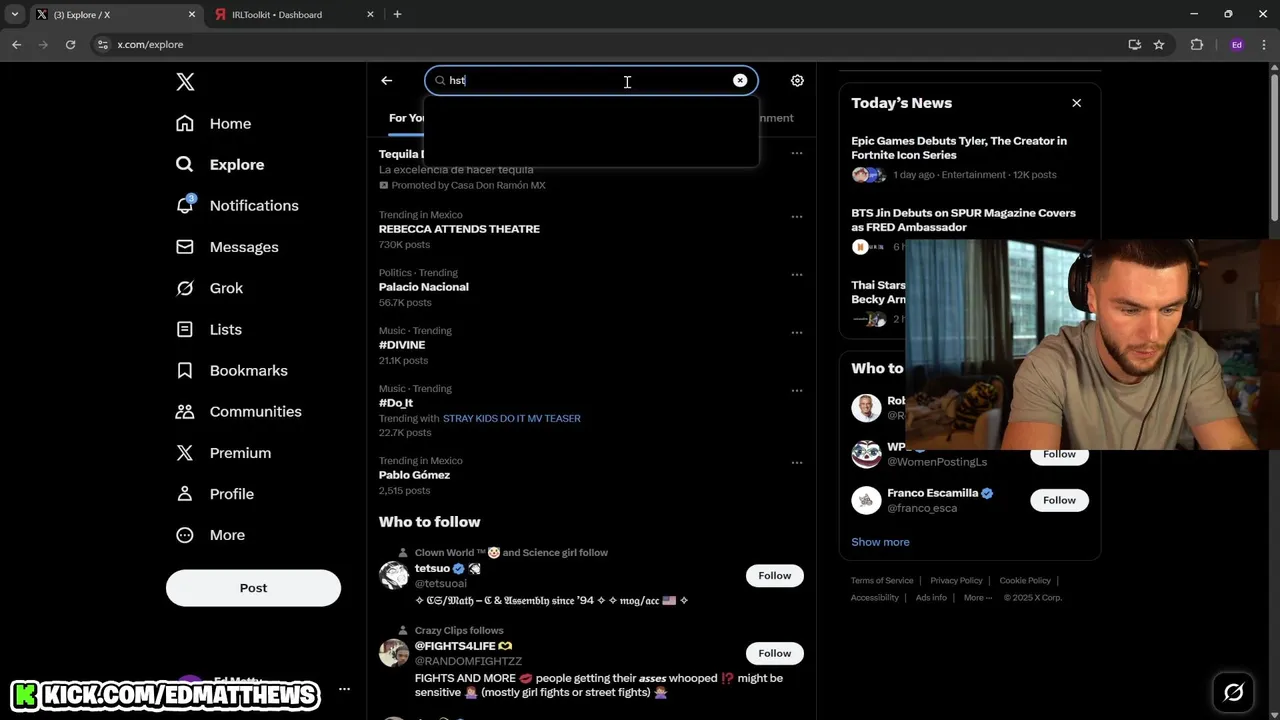Open Chrome profile Ed avatar
The image size is (1280, 720).
pos(1237,45)
